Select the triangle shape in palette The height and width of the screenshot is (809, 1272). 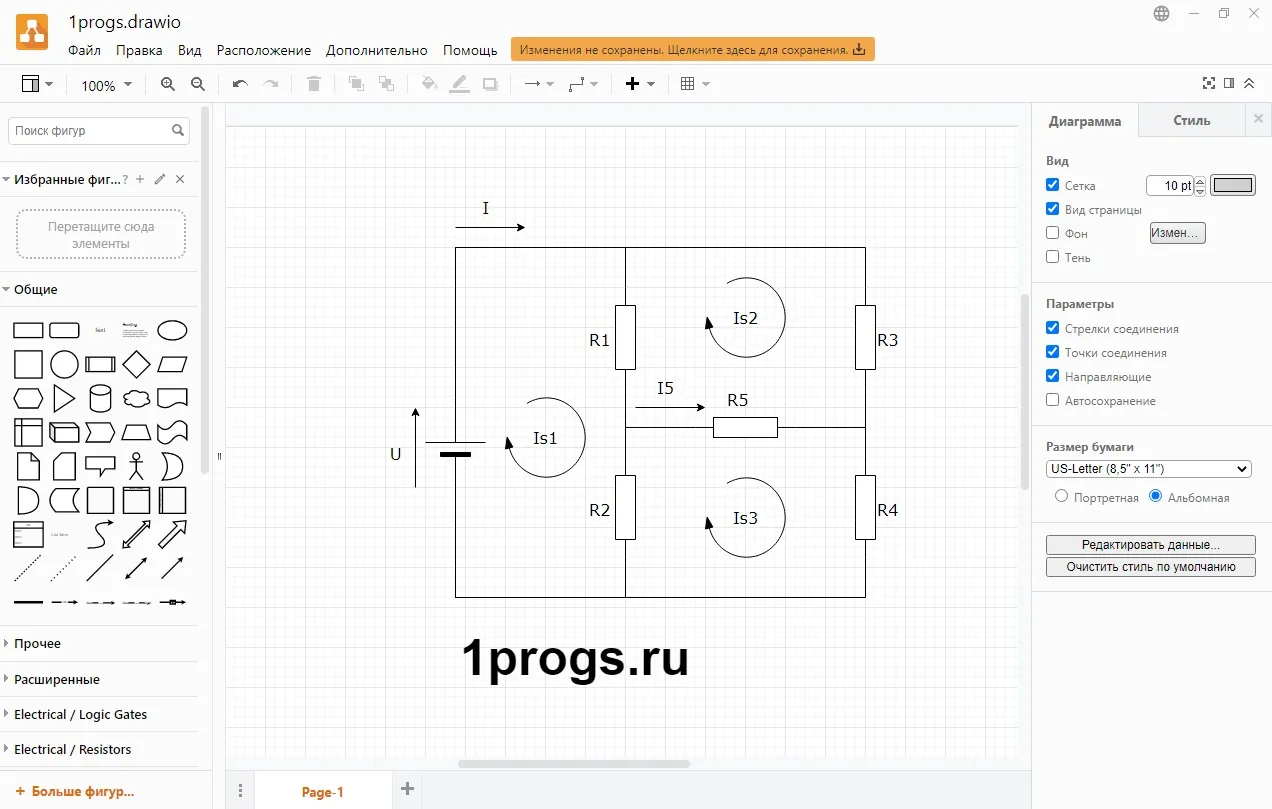point(64,399)
